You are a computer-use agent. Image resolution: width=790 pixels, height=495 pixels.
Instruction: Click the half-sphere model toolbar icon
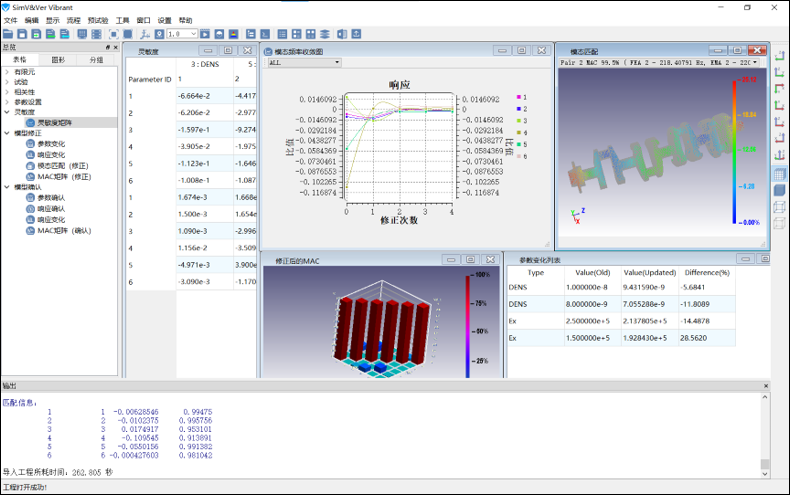click(x=219, y=34)
